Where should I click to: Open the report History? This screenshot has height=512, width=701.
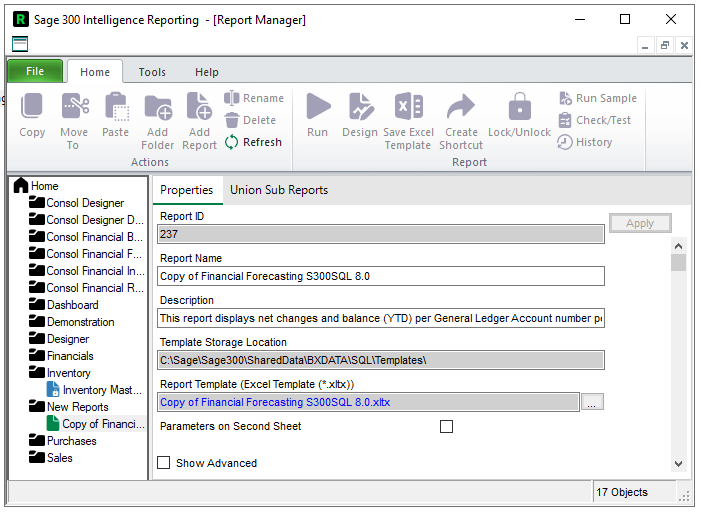[584, 142]
